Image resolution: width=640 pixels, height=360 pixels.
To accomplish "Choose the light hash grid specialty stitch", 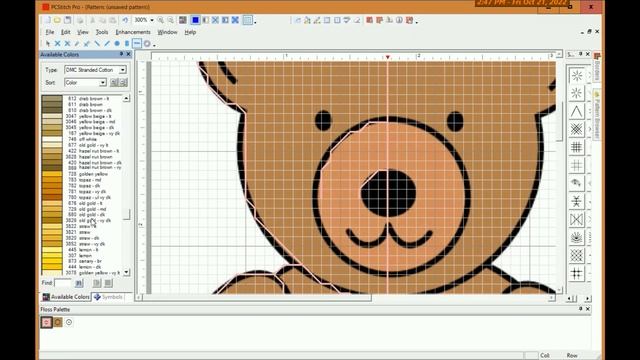I will [x=576, y=165].
